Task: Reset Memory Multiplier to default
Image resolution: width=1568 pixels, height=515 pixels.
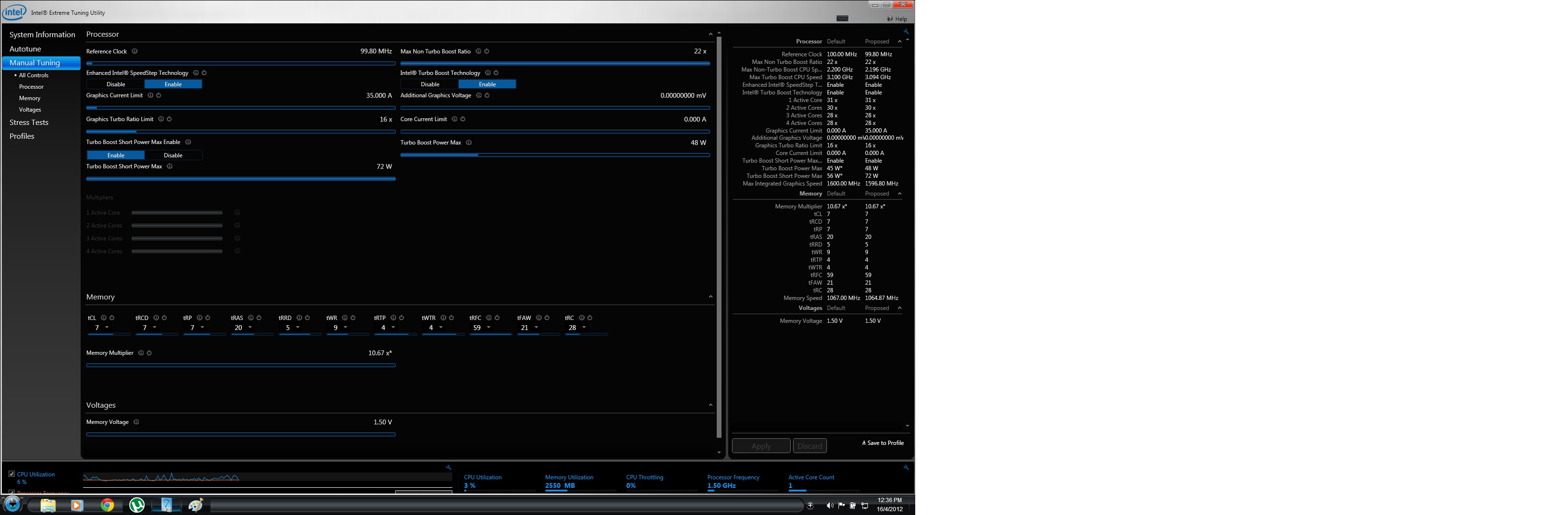Action: tap(149, 353)
